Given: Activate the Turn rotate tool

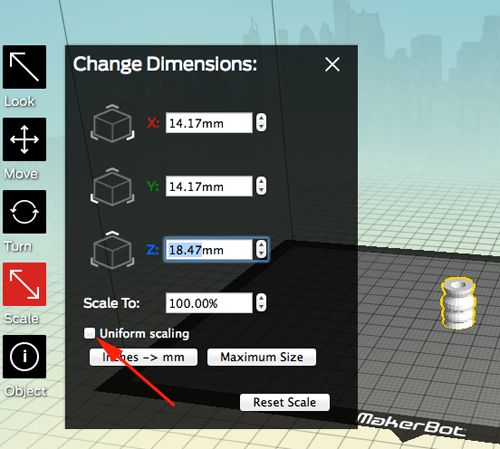Looking at the screenshot, I should 24,212.
